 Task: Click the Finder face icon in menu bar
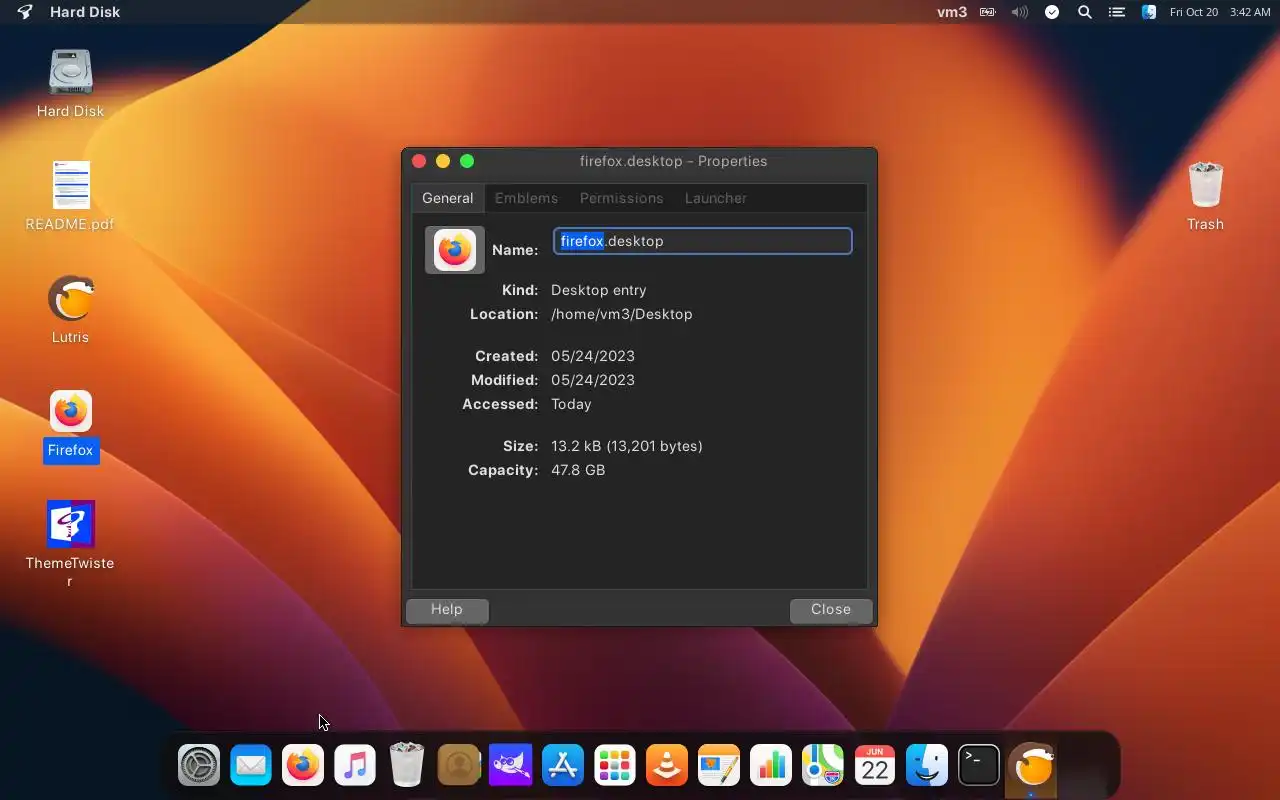click(x=1149, y=12)
